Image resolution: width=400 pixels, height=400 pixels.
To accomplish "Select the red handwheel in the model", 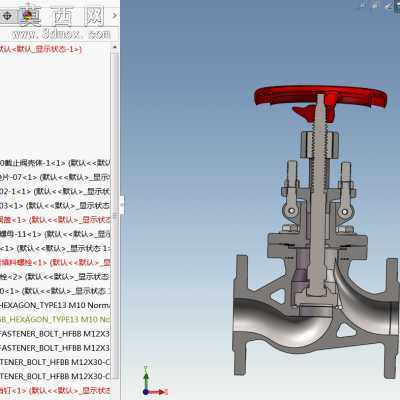I will pos(321,97).
